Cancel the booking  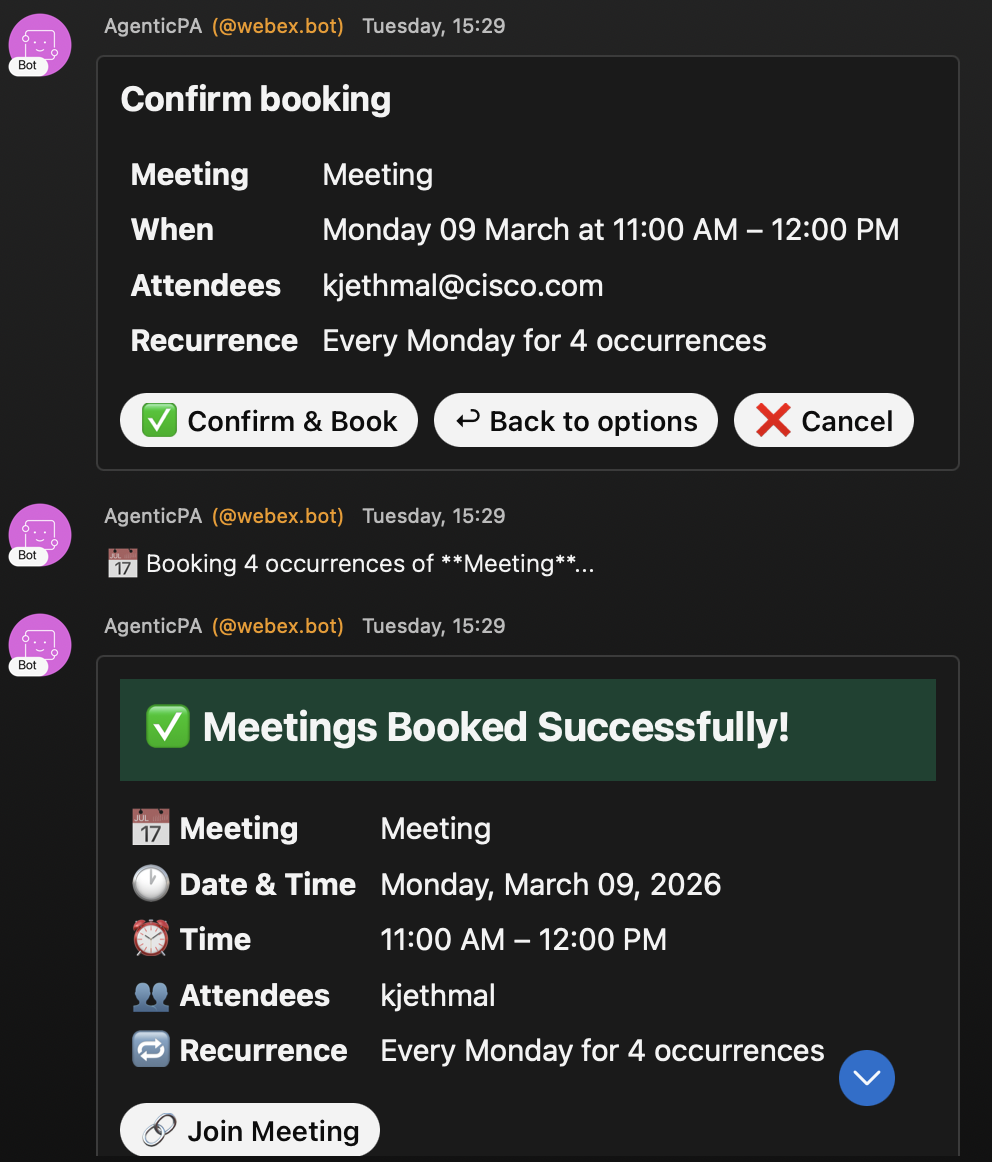click(823, 420)
